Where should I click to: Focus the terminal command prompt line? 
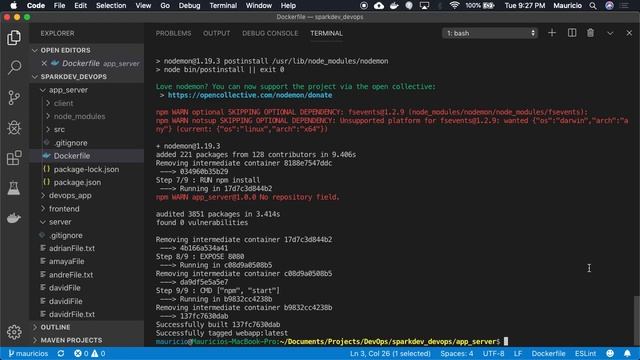331,342
